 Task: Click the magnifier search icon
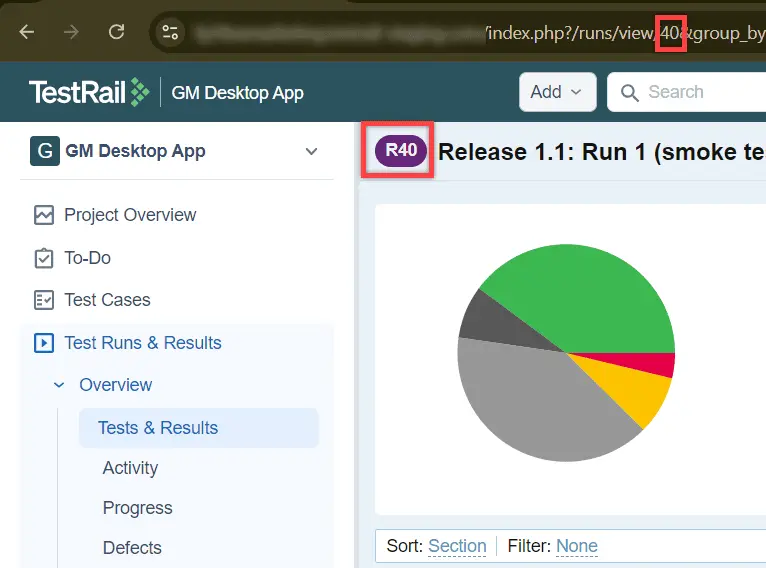pyautogui.click(x=629, y=92)
